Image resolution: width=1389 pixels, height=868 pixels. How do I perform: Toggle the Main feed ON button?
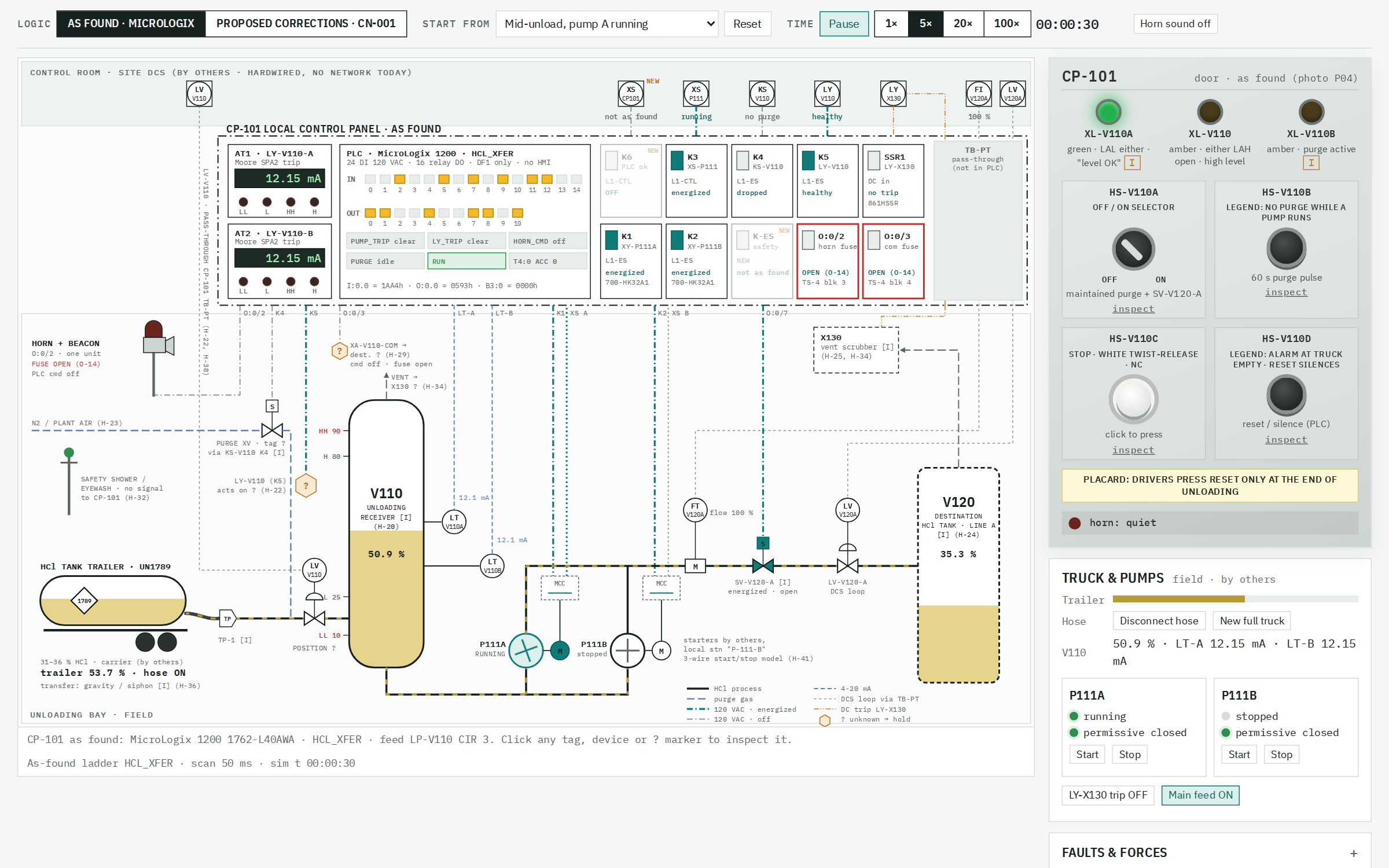(x=1200, y=795)
